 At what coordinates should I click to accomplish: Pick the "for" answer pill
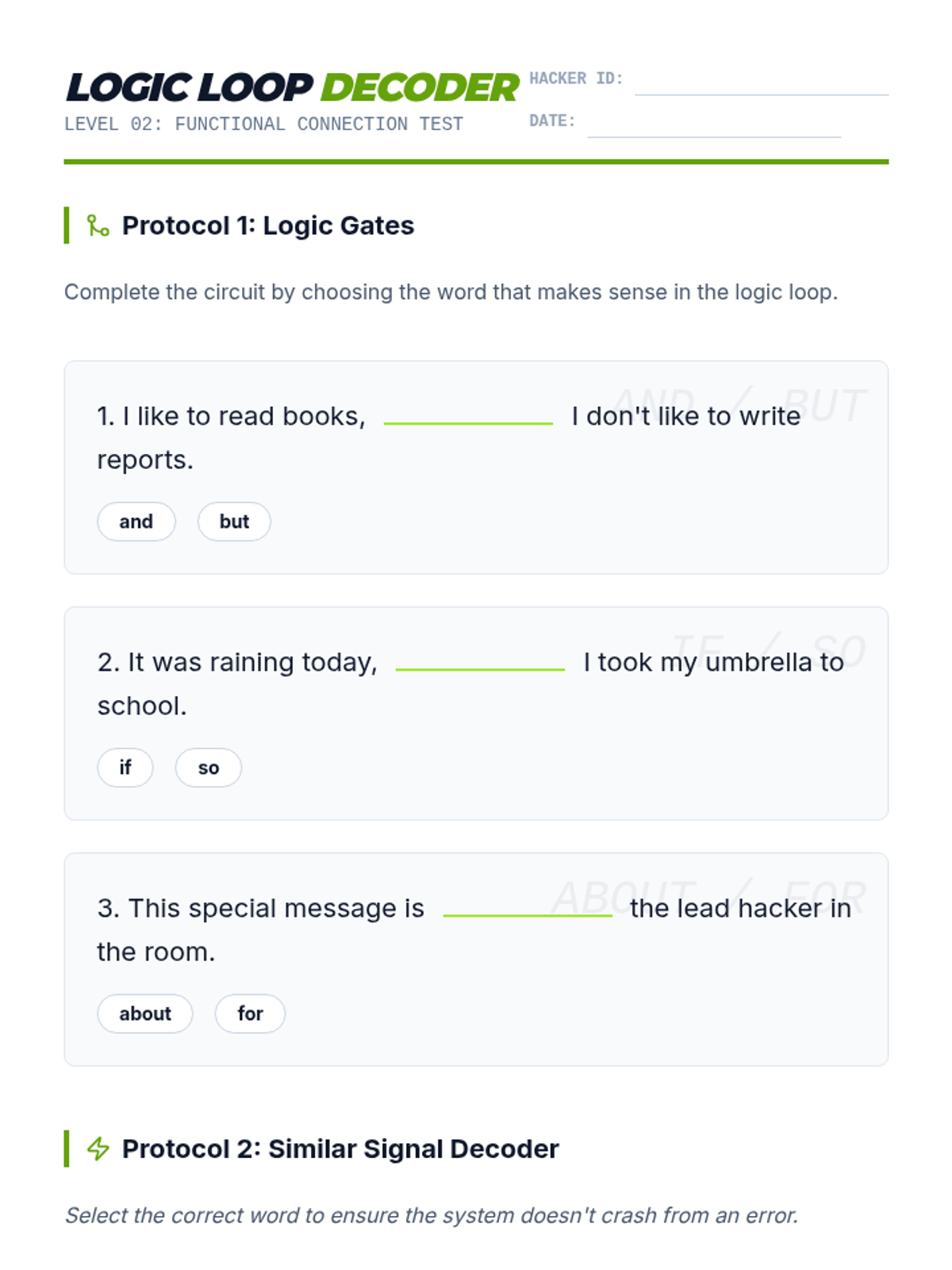tap(250, 1014)
